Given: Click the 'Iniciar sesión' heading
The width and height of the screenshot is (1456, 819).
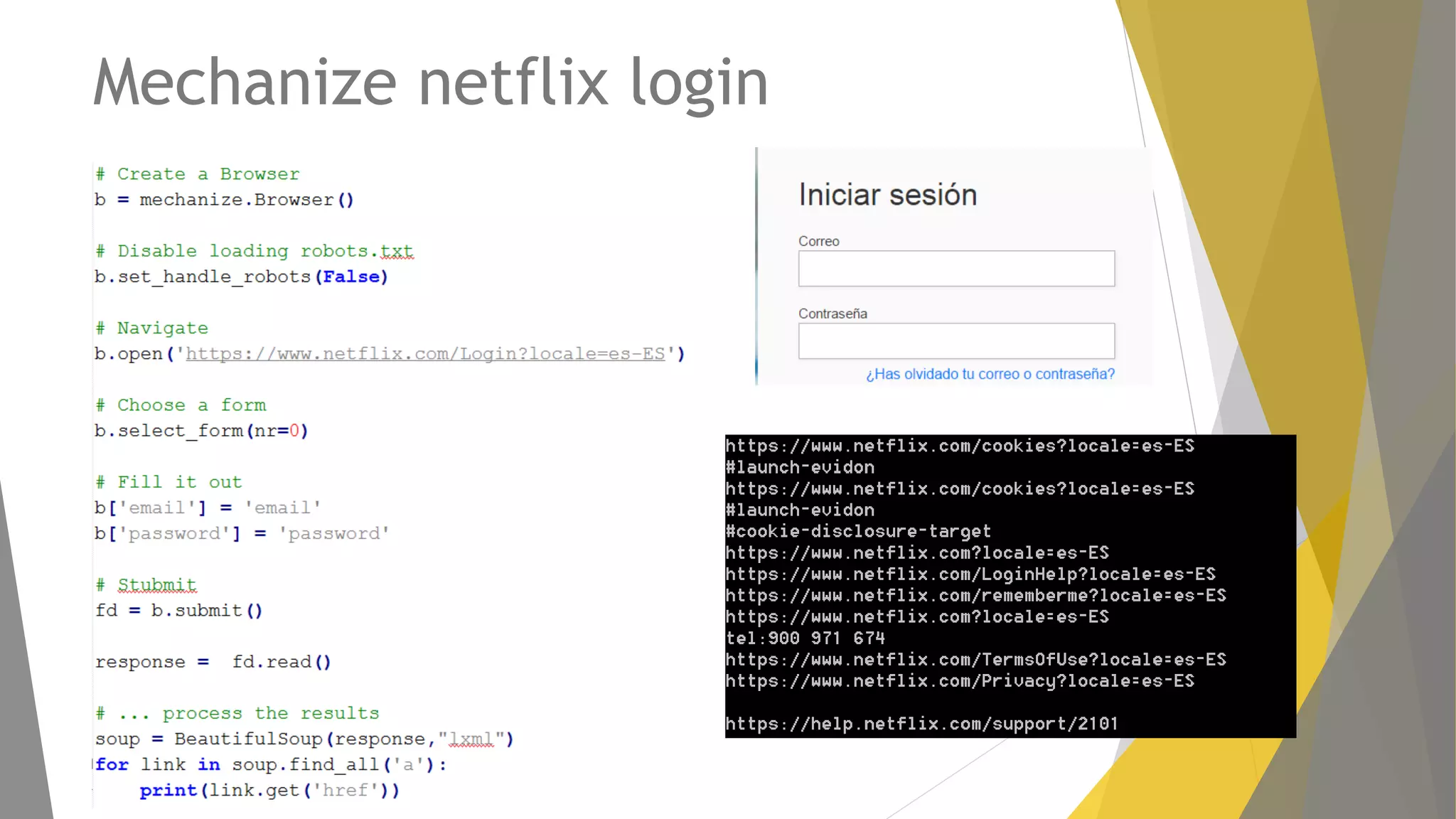Looking at the screenshot, I should 887,195.
